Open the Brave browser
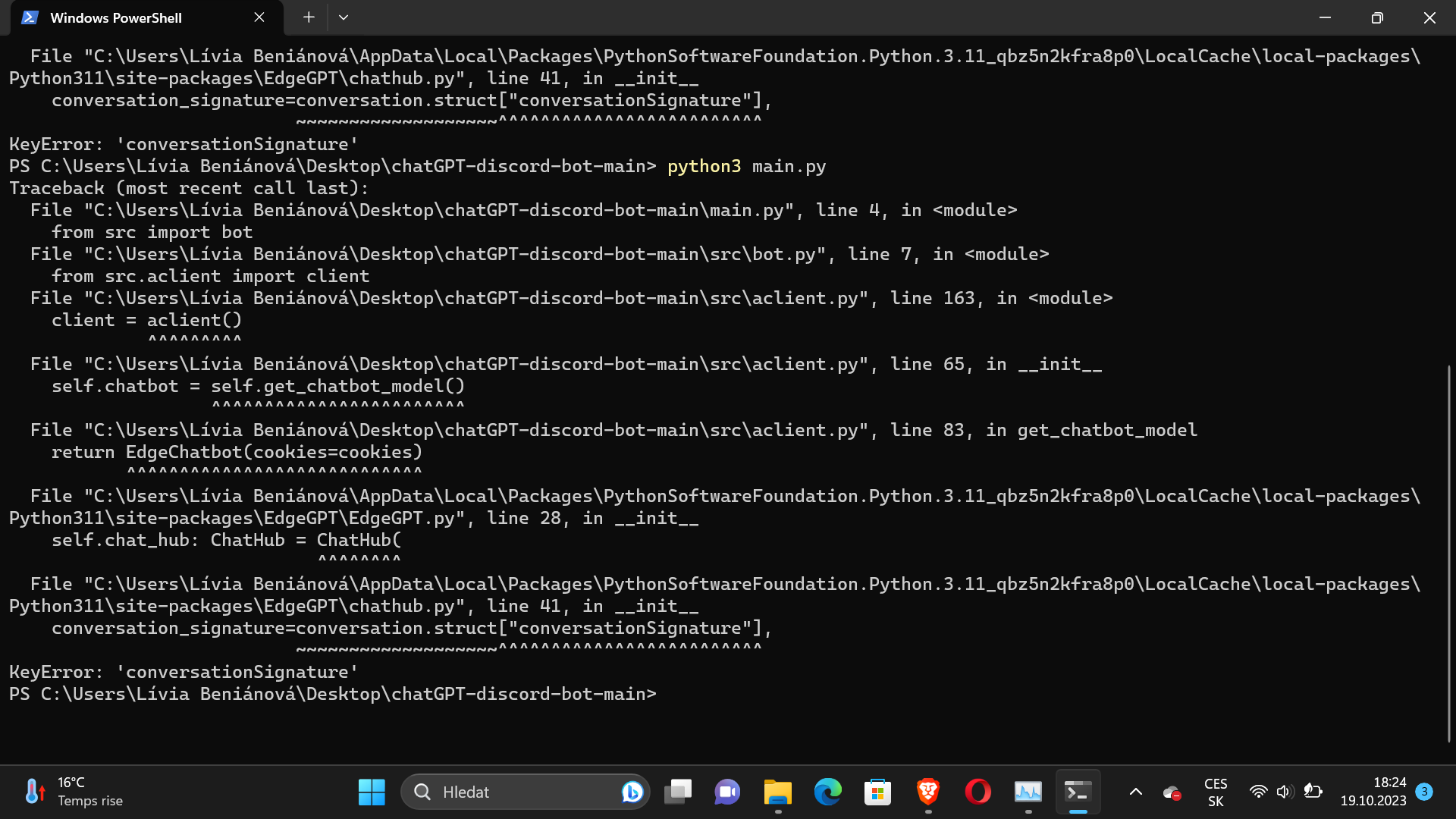 click(927, 792)
